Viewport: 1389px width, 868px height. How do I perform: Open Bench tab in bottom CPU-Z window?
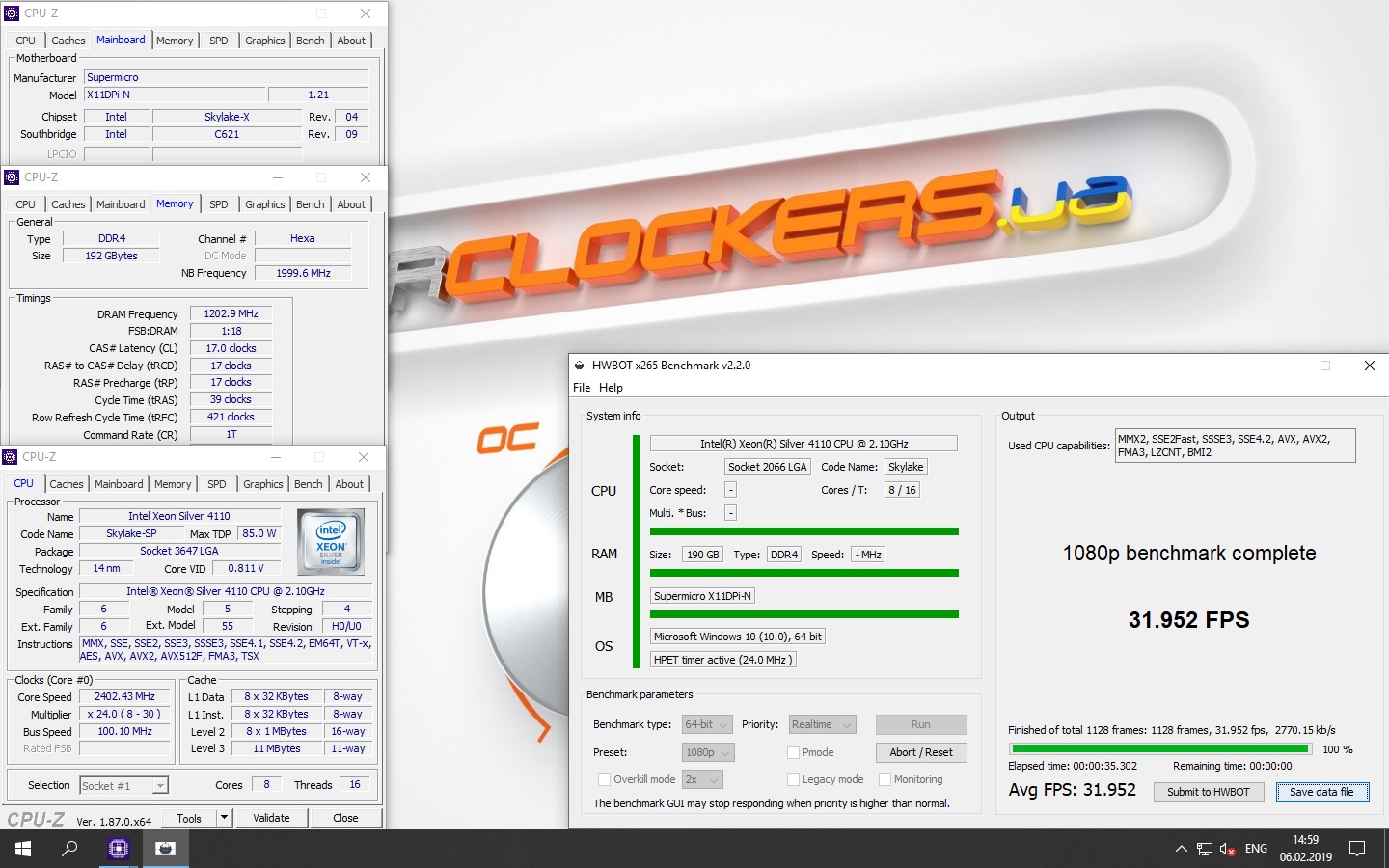point(309,484)
